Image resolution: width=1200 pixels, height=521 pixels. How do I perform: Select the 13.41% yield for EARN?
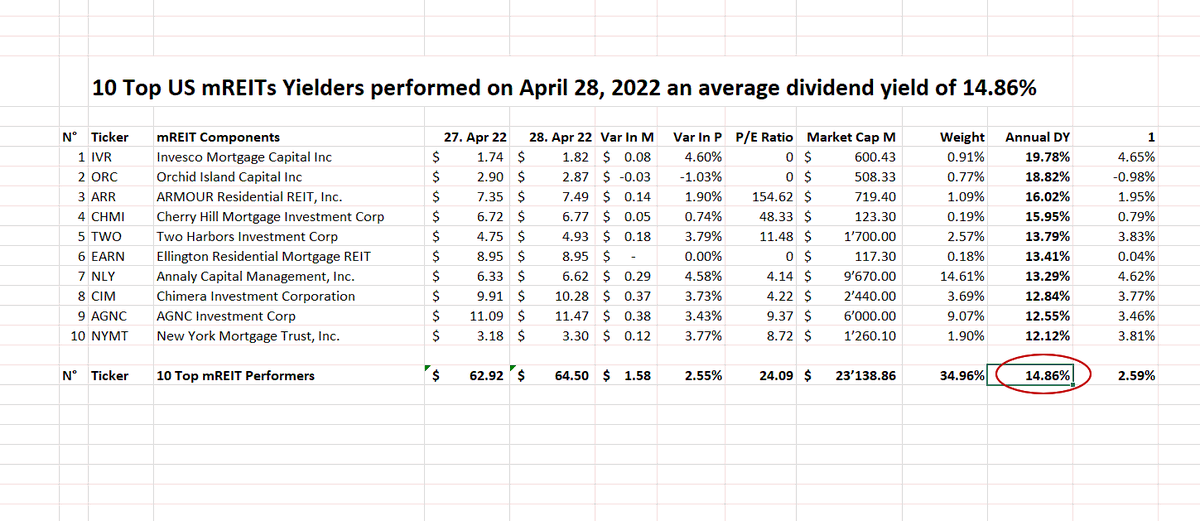tap(1047, 256)
